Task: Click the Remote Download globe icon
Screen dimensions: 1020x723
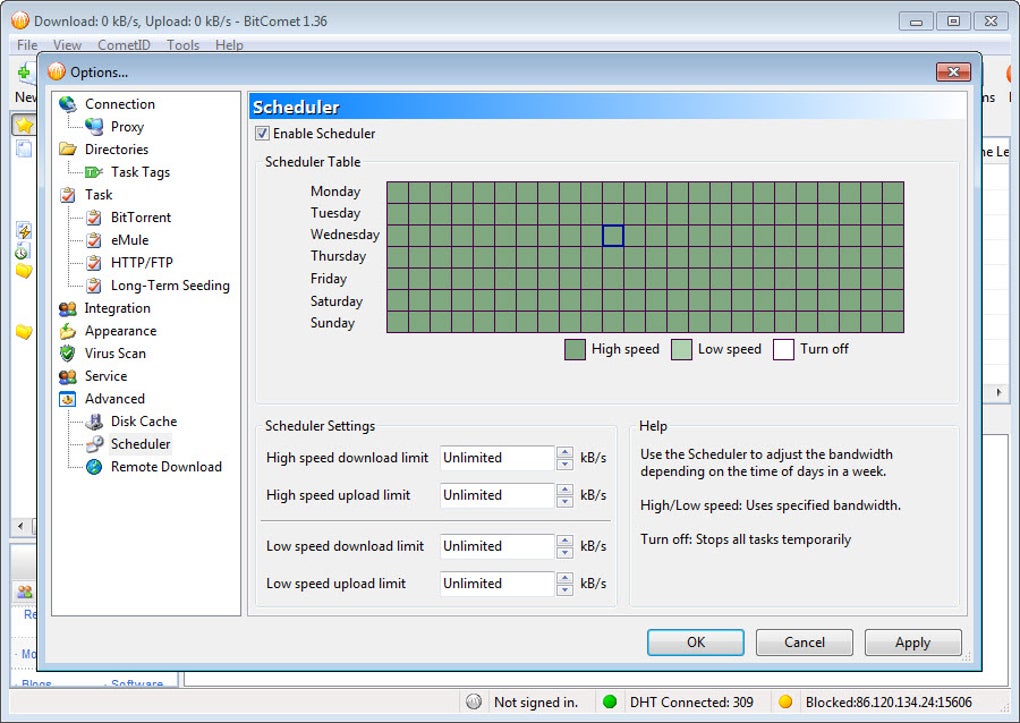Action: pos(94,467)
